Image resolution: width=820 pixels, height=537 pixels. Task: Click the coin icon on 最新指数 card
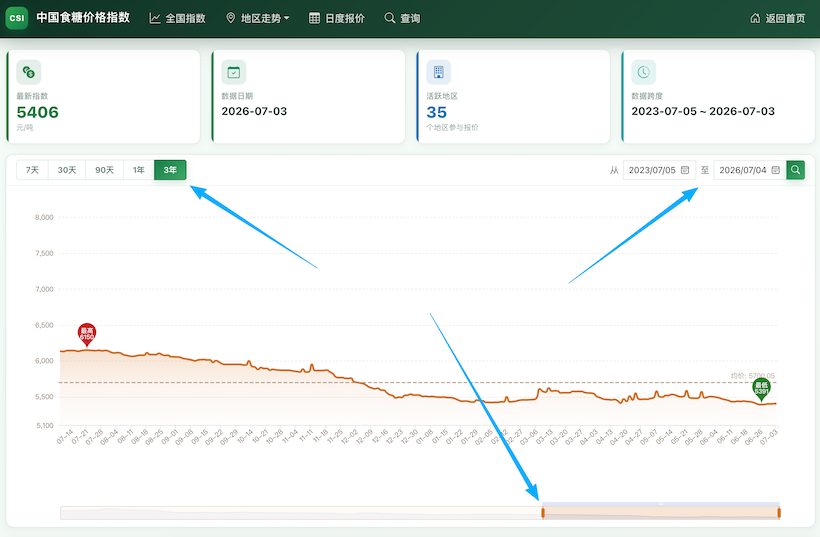[28, 72]
